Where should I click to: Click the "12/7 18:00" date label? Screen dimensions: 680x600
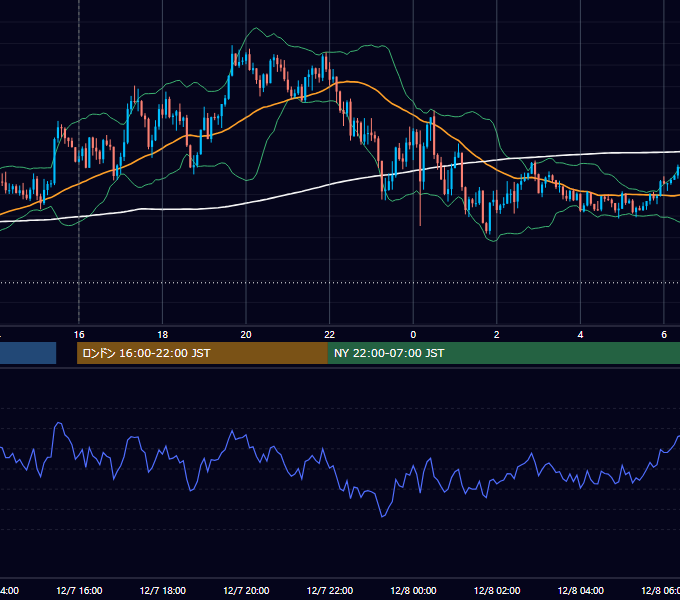click(x=163, y=591)
